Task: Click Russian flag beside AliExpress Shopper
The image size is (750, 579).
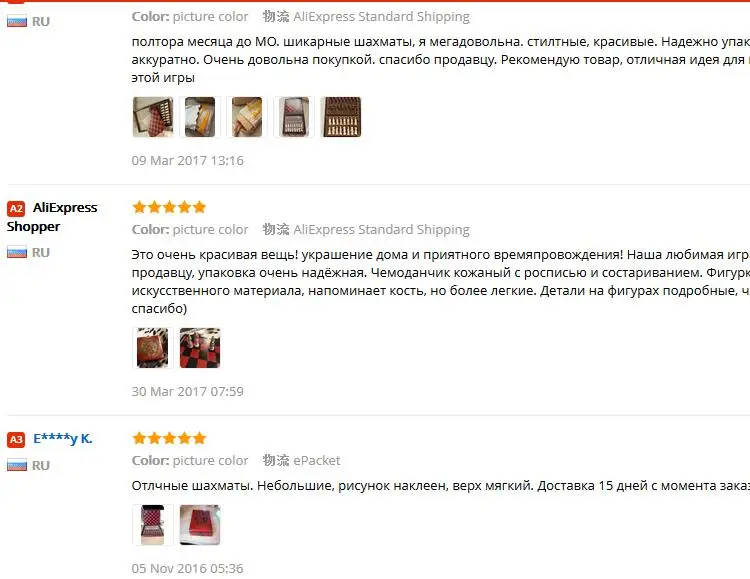Action: pyautogui.click(x=17, y=252)
